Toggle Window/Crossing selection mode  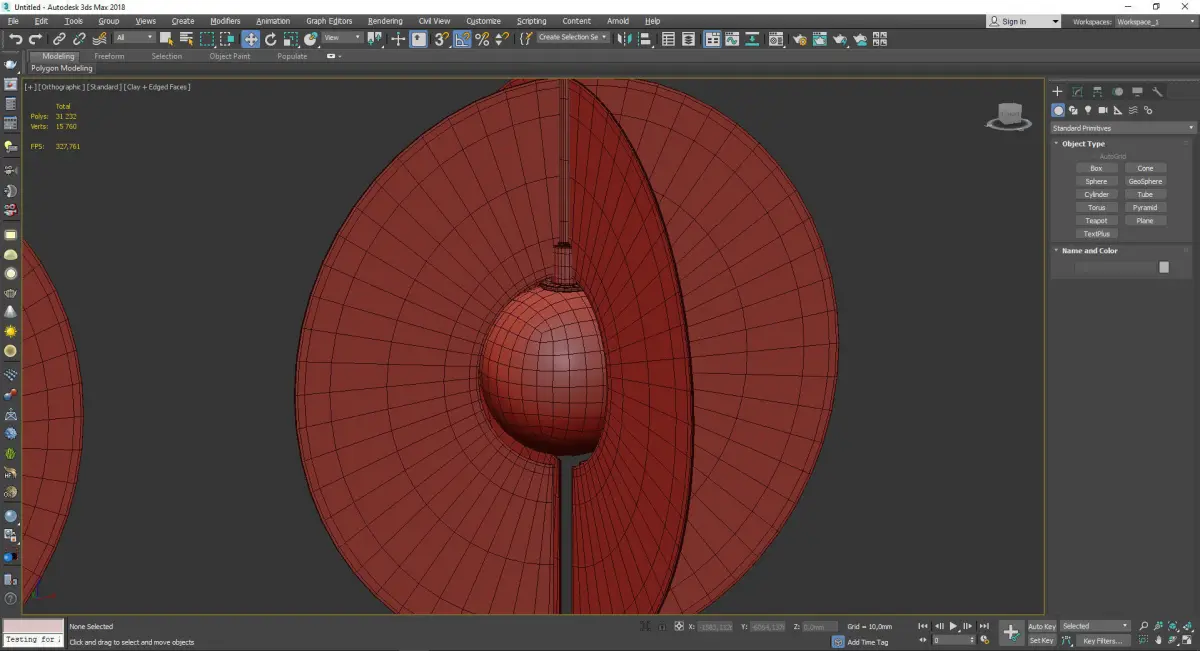click(227, 39)
